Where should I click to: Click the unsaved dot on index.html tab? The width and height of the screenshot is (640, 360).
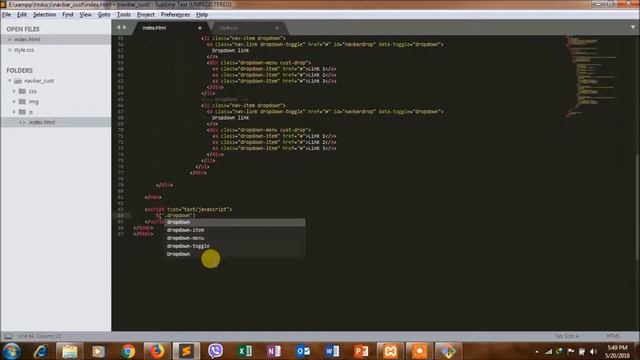pyautogui.click(x=200, y=28)
